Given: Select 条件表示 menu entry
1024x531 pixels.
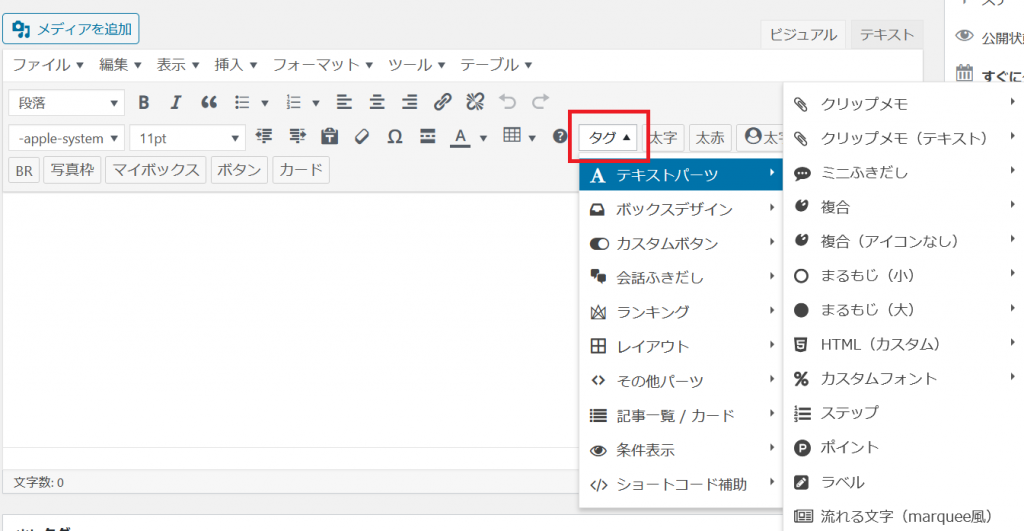Looking at the screenshot, I should (680, 450).
